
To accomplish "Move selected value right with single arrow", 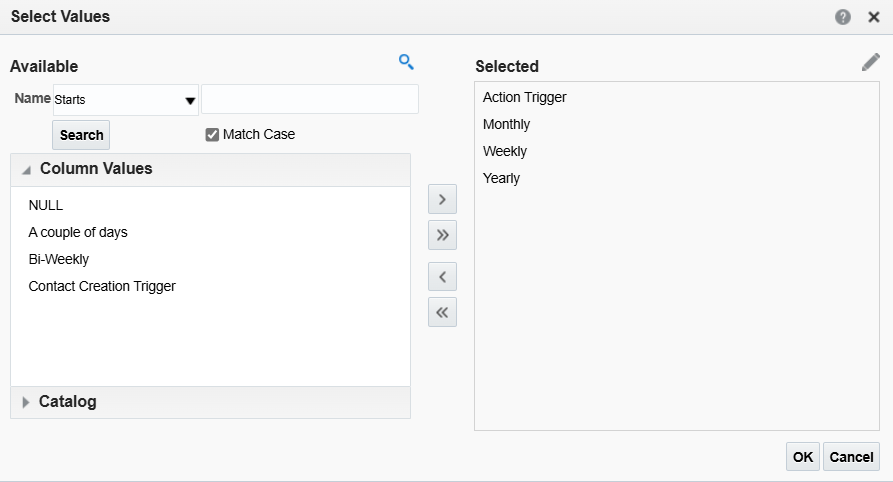I will (443, 199).
